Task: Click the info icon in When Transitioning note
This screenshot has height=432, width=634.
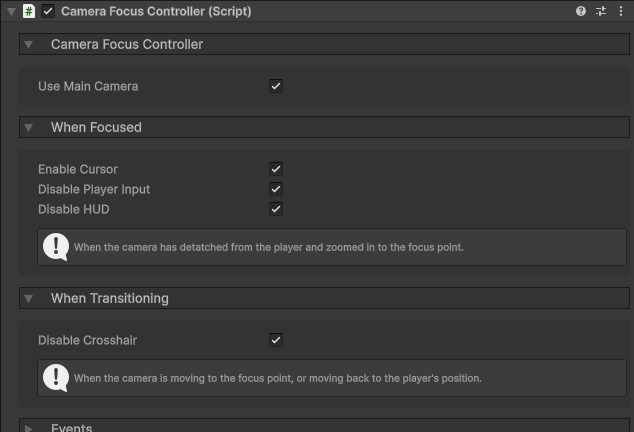Action: [56, 377]
